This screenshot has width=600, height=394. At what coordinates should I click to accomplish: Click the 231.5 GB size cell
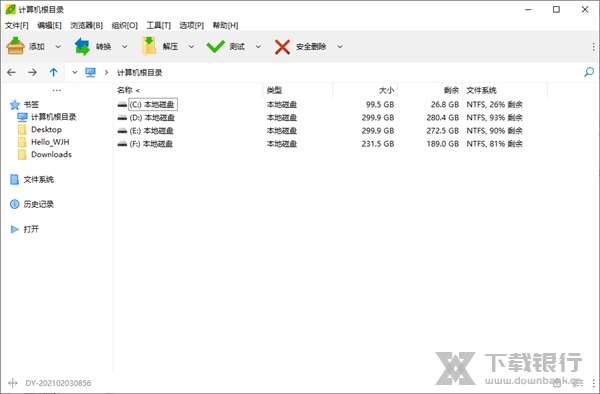(378, 144)
